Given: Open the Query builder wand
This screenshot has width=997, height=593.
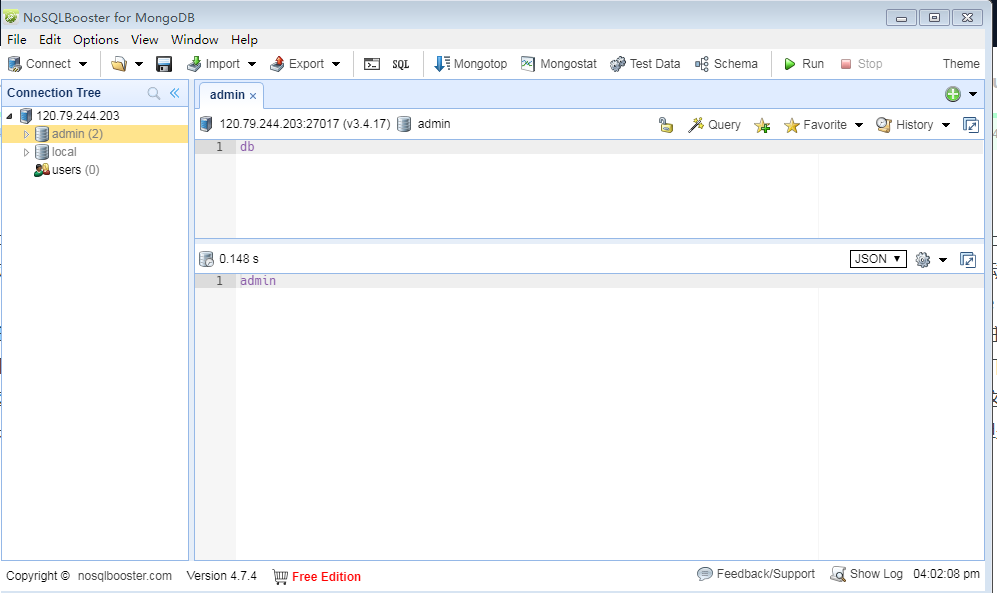Looking at the screenshot, I should (714, 125).
